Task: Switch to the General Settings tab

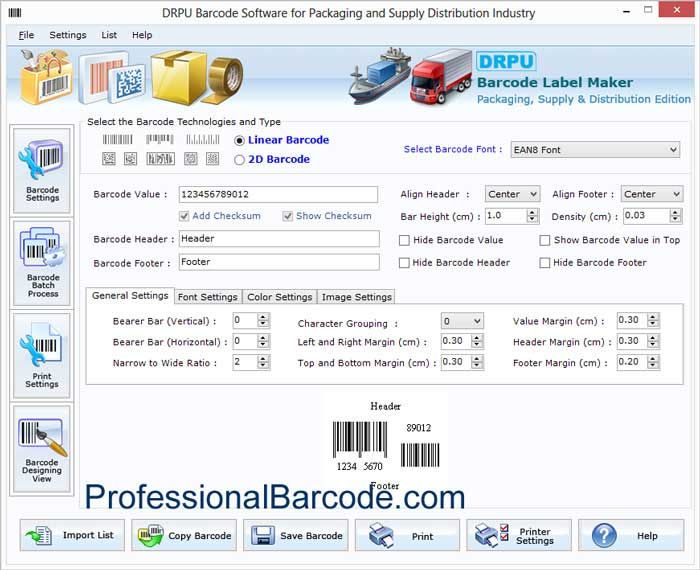Action: tap(130, 295)
